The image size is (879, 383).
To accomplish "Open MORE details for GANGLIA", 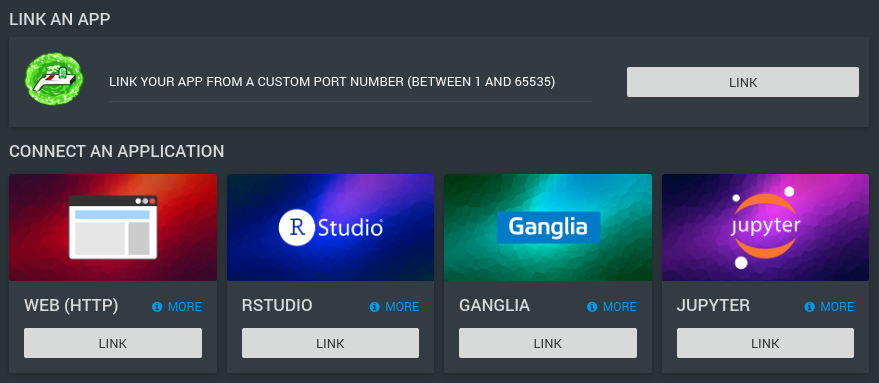I will [x=619, y=307].
